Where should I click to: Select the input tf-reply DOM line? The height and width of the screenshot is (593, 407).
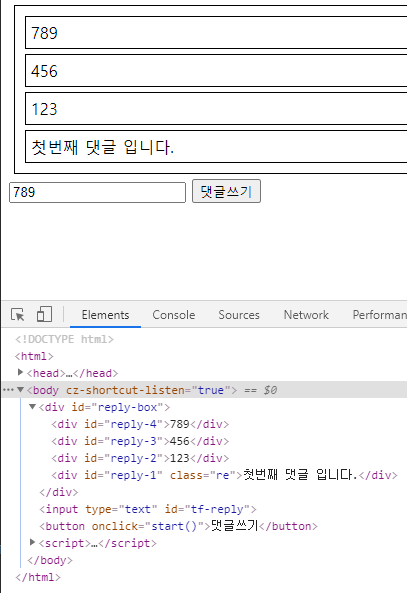click(x=148, y=509)
